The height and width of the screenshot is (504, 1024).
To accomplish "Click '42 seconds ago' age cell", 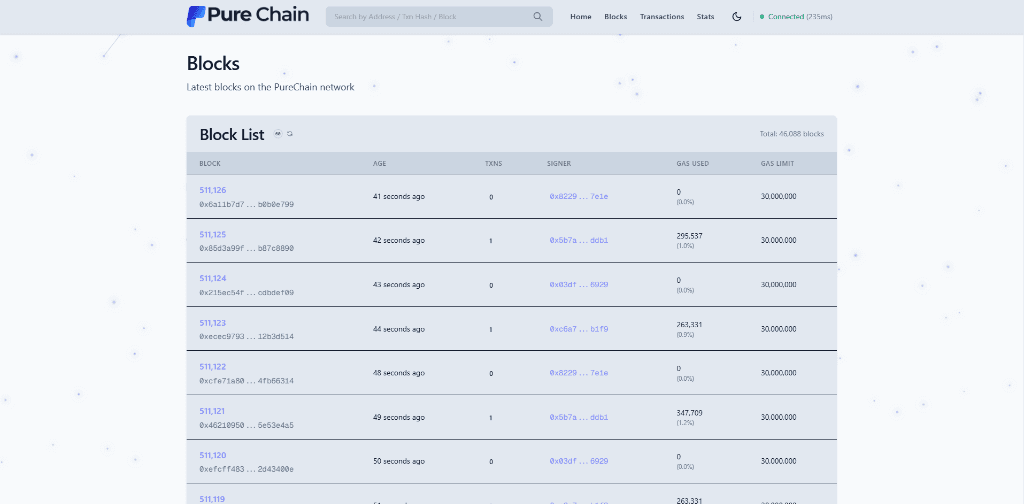I will [399, 241].
